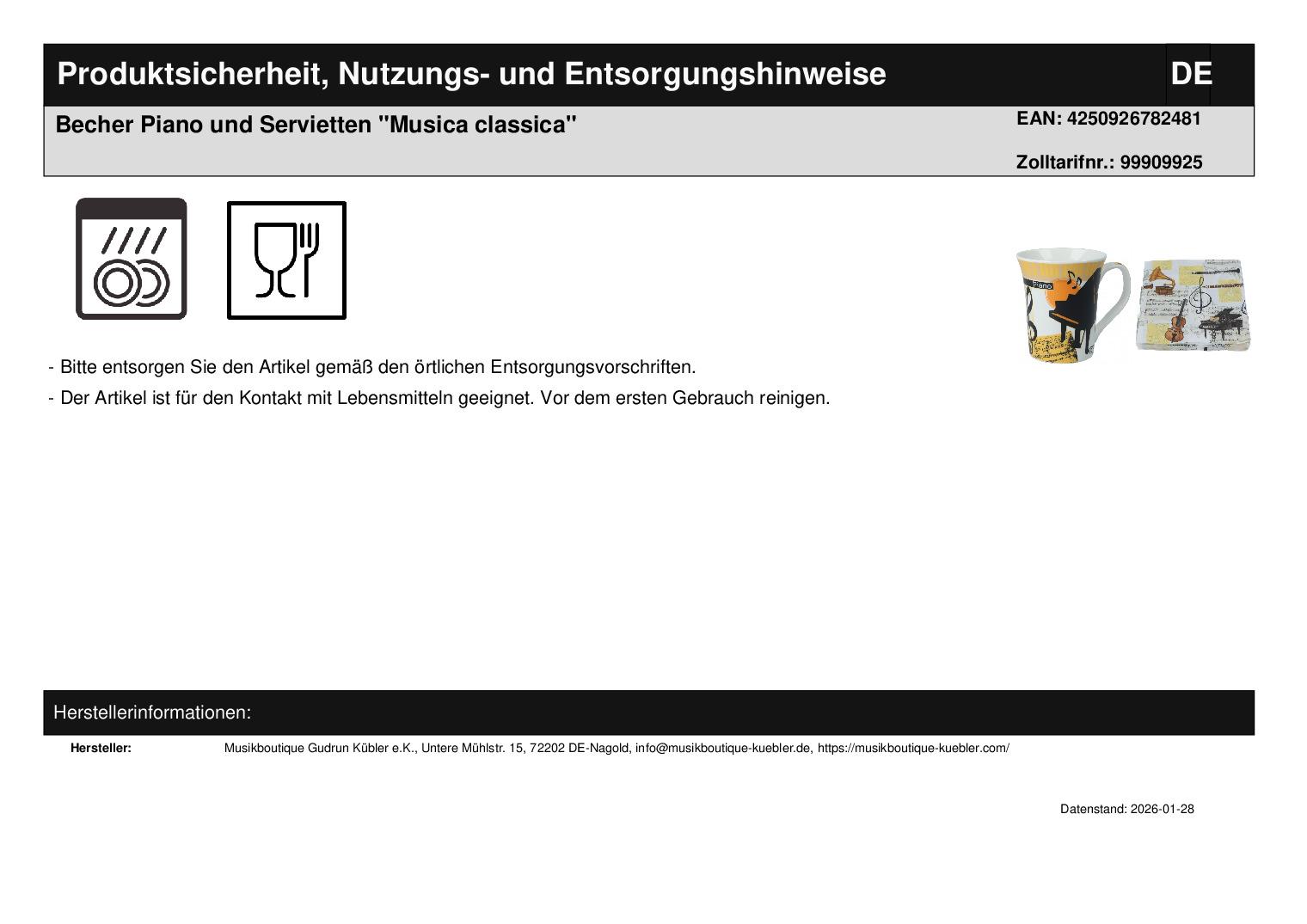Click the food-safe glass and fork icon
This screenshot has height=924, width=1307.
[x=286, y=260]
